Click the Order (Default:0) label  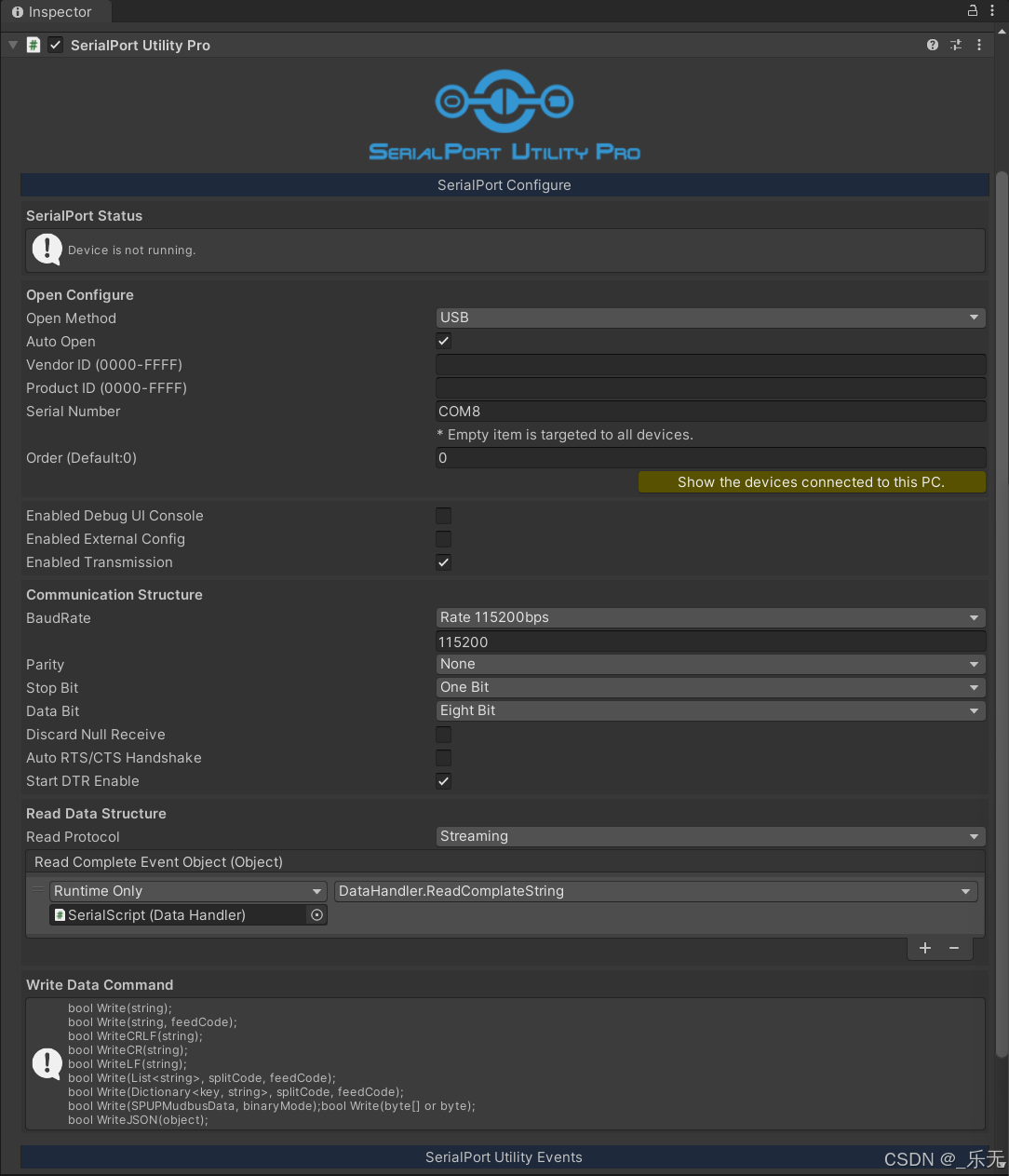[81, 458]
